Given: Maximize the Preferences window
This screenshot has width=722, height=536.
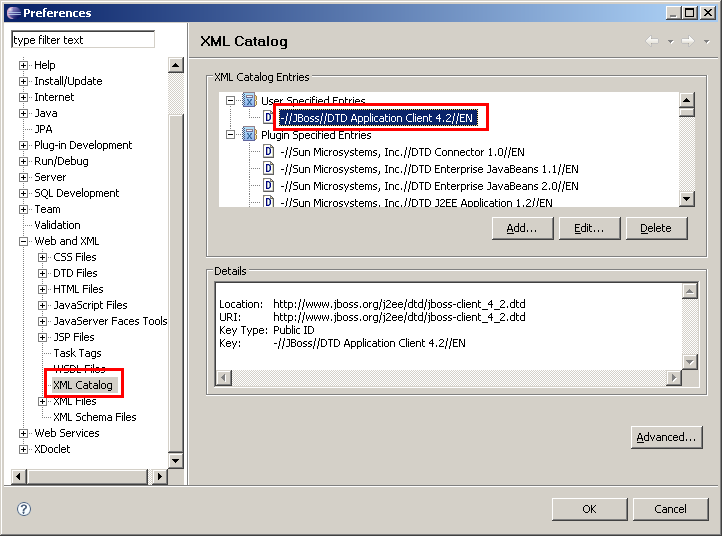Looking at the screenshot, I should (690, 13).
